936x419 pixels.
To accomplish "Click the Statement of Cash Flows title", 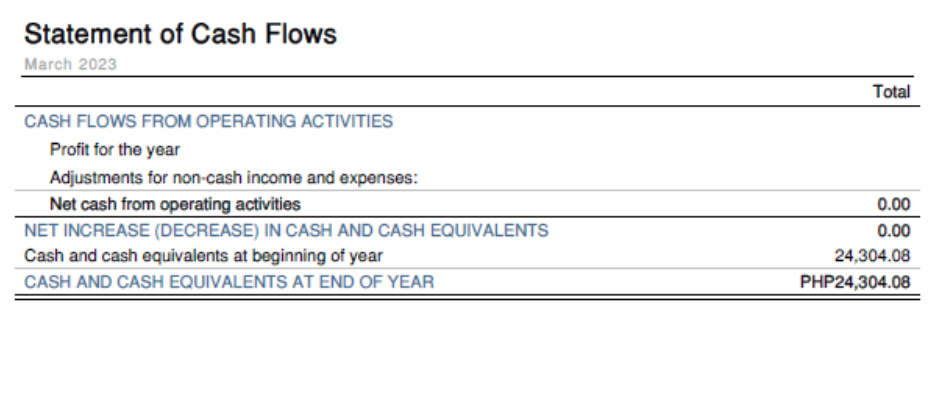I will coord(180,34).
